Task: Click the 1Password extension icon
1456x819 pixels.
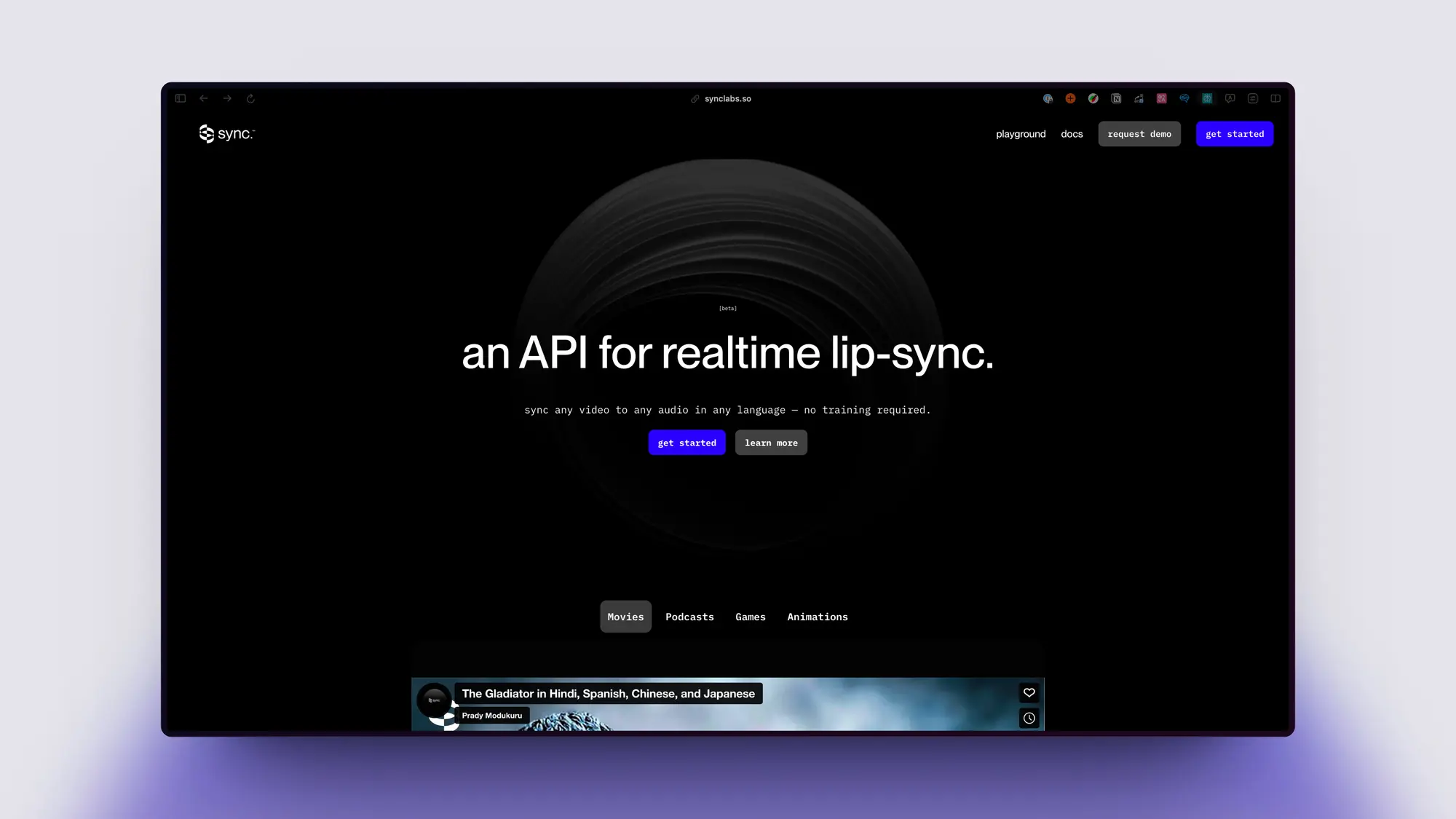Action: [1048, 98]
